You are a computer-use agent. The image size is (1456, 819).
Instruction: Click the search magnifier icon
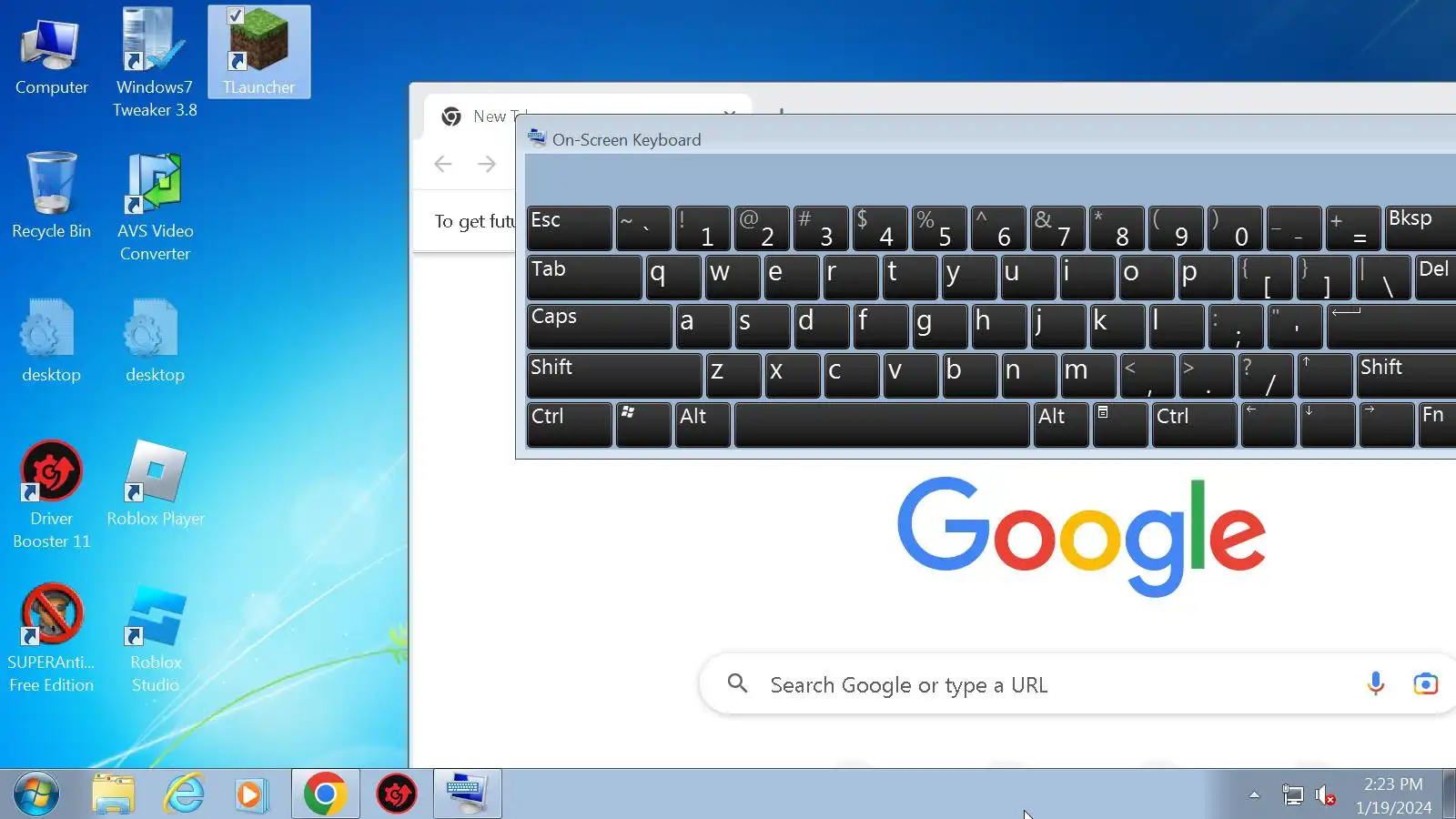738,683
